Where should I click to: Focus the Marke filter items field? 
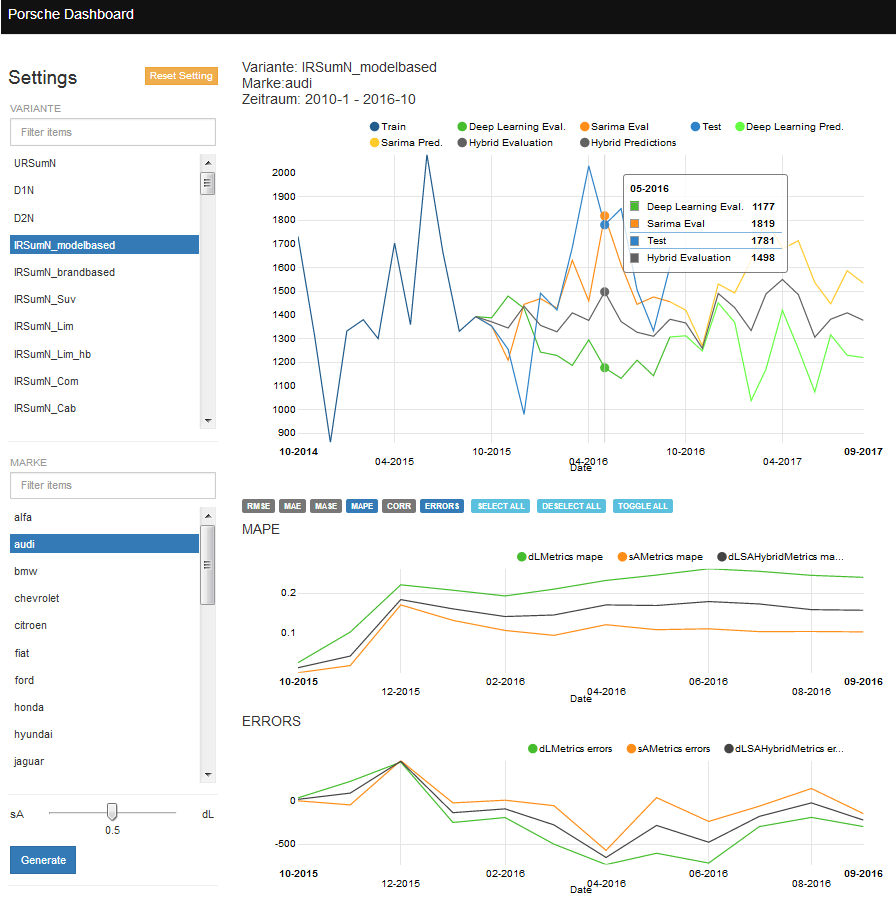113,485
